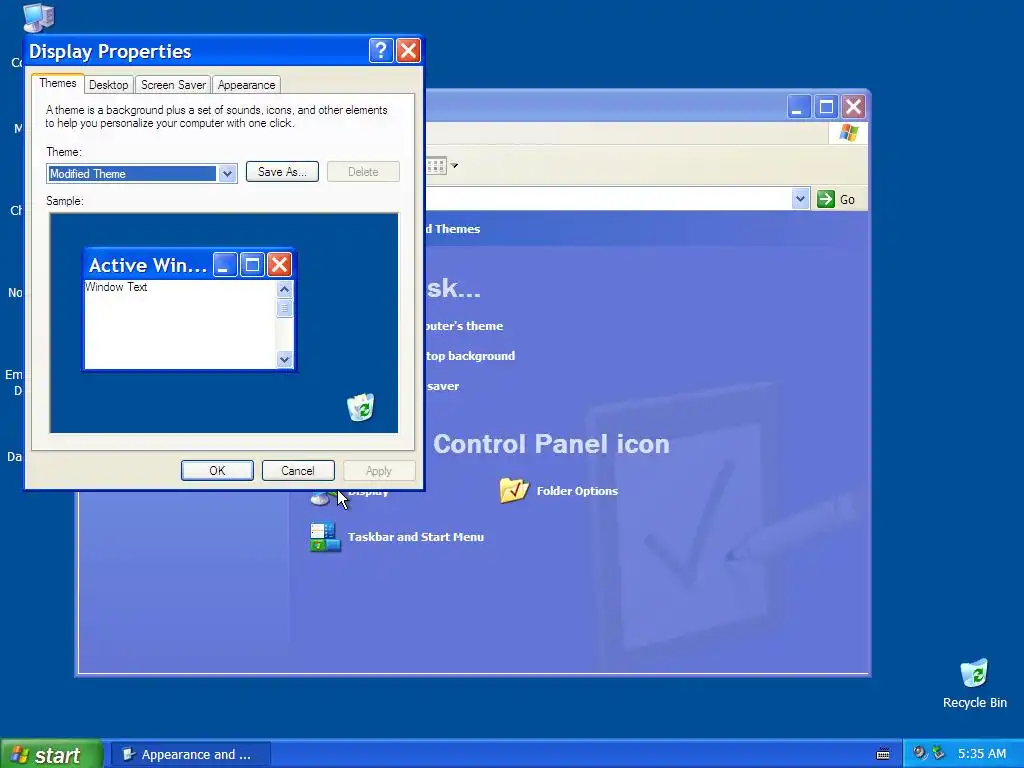The width and height of the screenshot is (1024, 768).
Task: Choose the screen saver task link
Action: click(x=443, y=386)
